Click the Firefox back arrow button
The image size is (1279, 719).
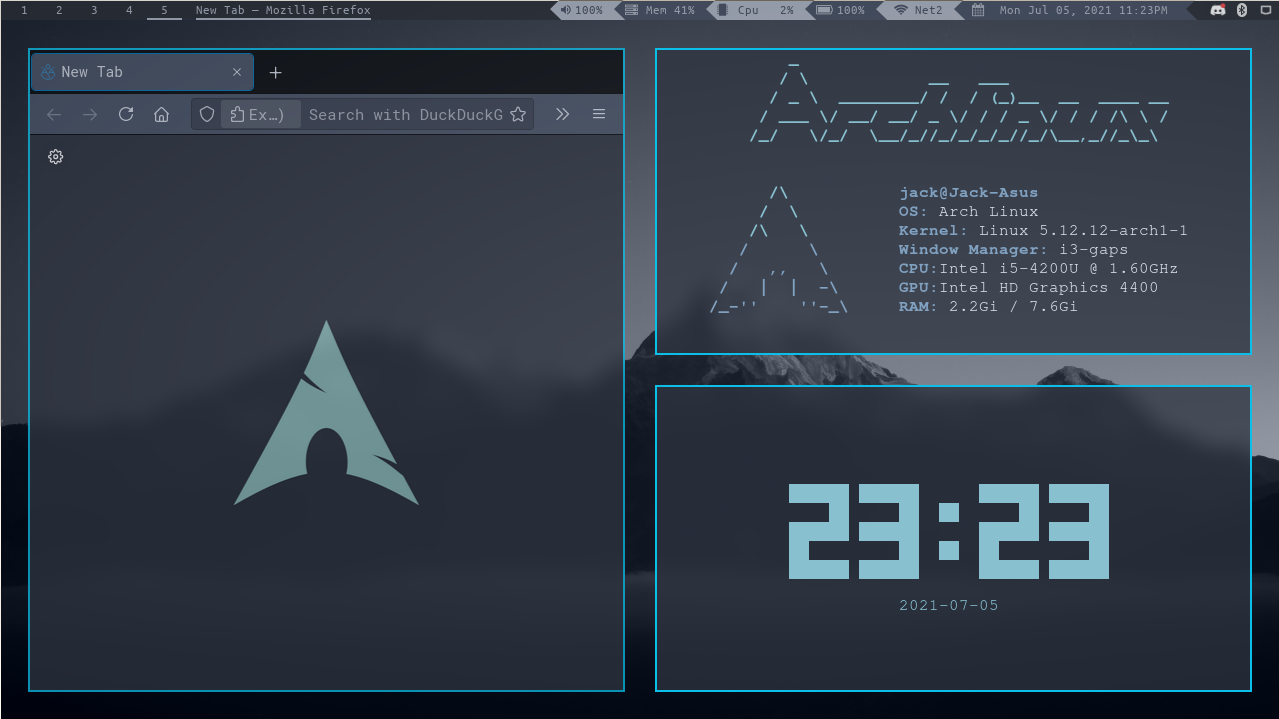click(x=54, y=114)
